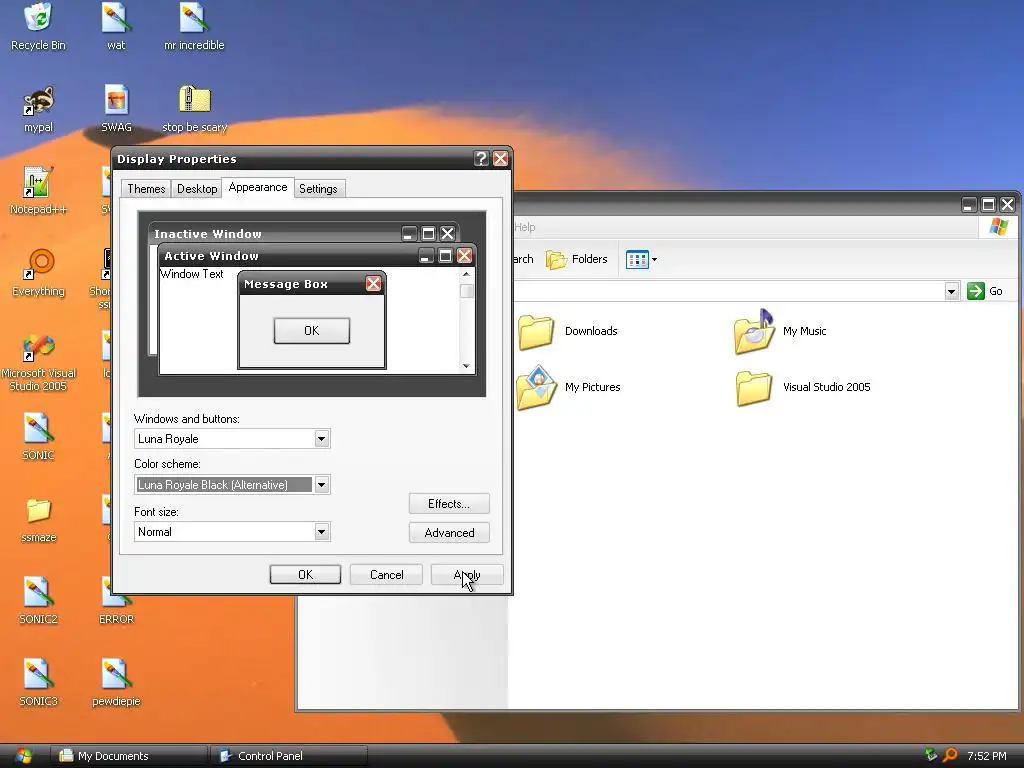Open the Downloads folder in My Documents
The height and width of the screenshot is (768, 1024).
pyautogui.click(x=567, y=331)
